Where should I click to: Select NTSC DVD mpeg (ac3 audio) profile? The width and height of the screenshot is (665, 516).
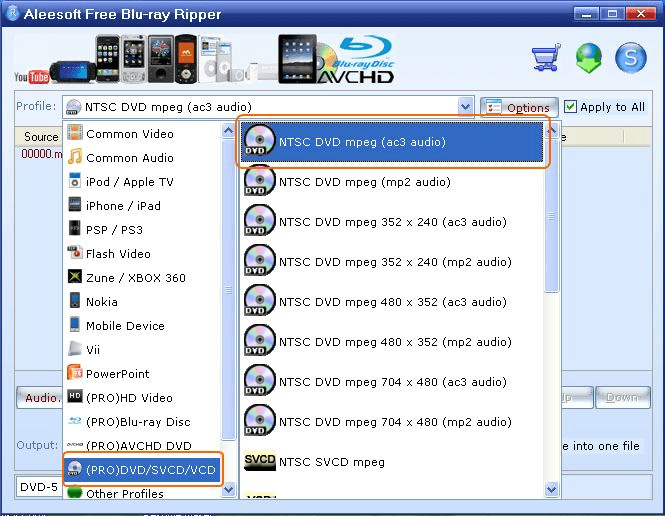tap(392, 142)
